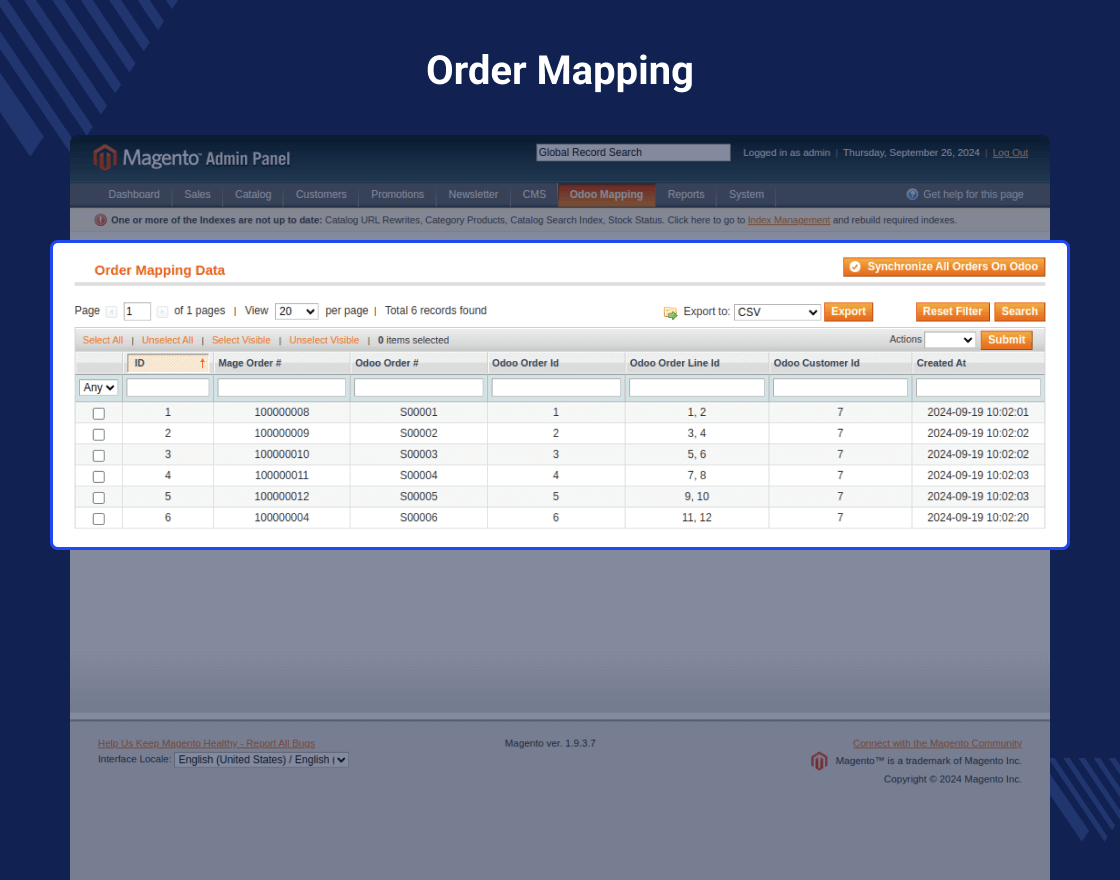This screenshot has height=880, width=1120.
Task: Click Synchronize All Orders On Odoo
Action: coord(944,266)
